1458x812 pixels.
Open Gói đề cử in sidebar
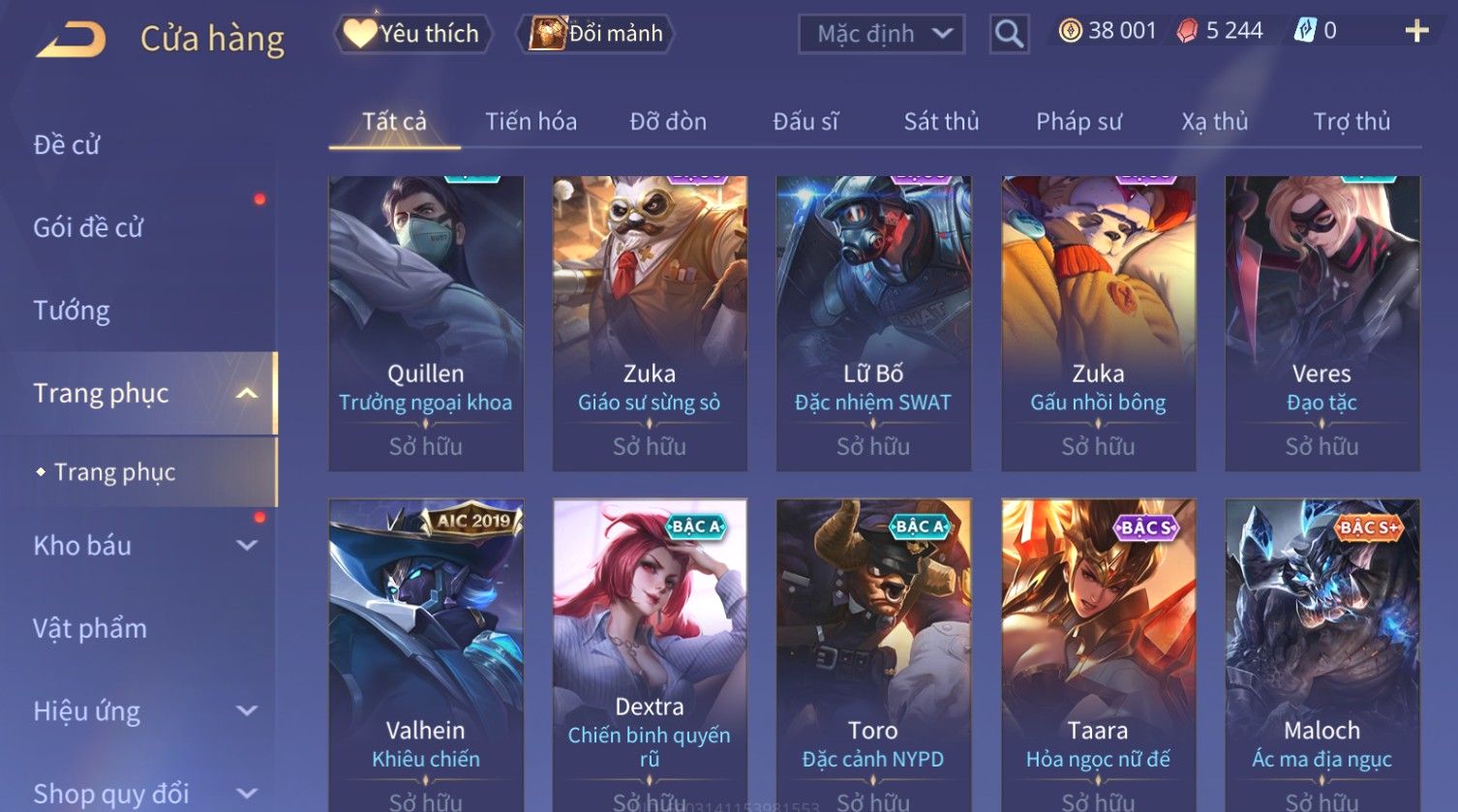click(88, 227)
